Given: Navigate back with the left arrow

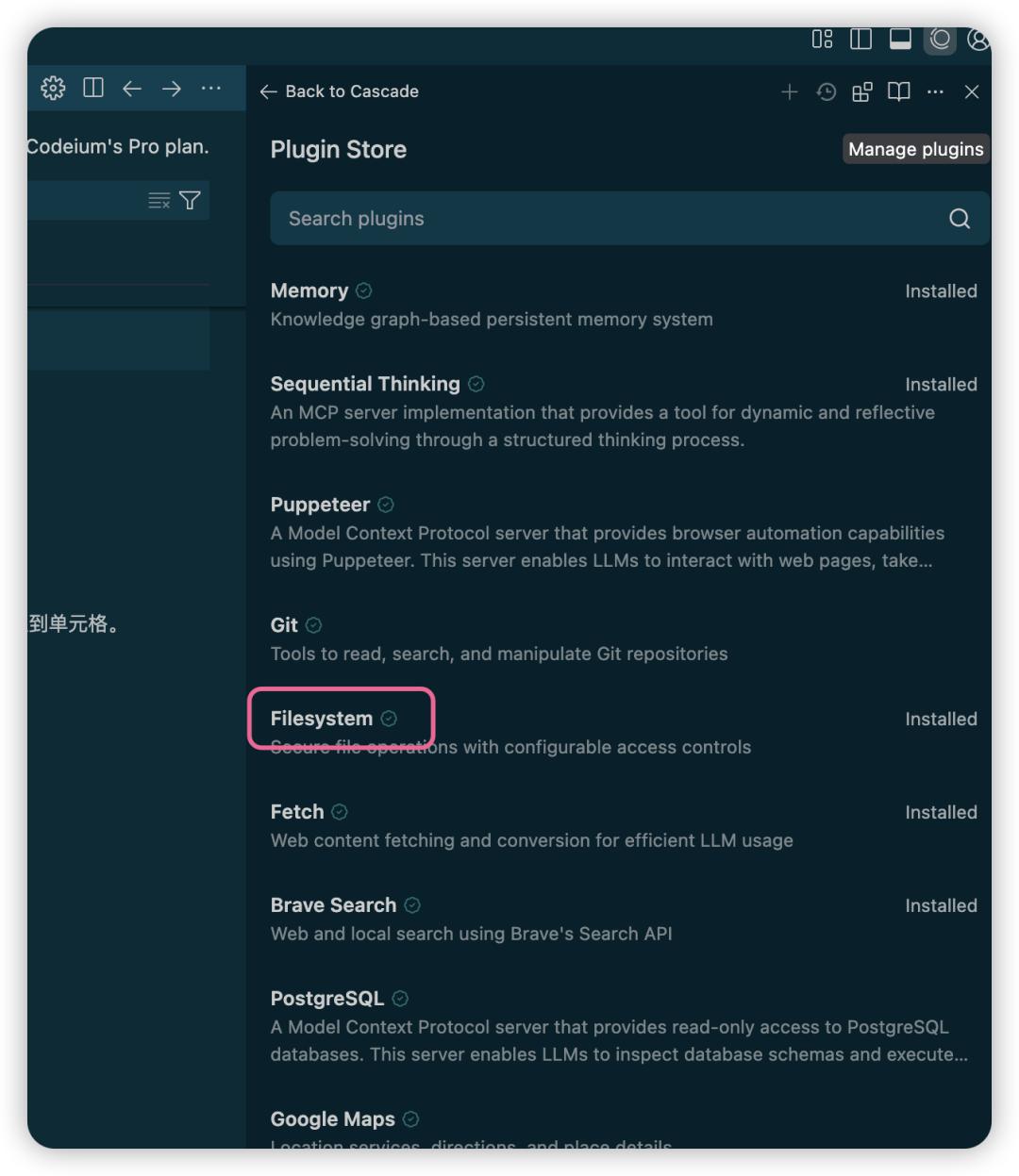Looking at the screenshot, I should [132, 89].
